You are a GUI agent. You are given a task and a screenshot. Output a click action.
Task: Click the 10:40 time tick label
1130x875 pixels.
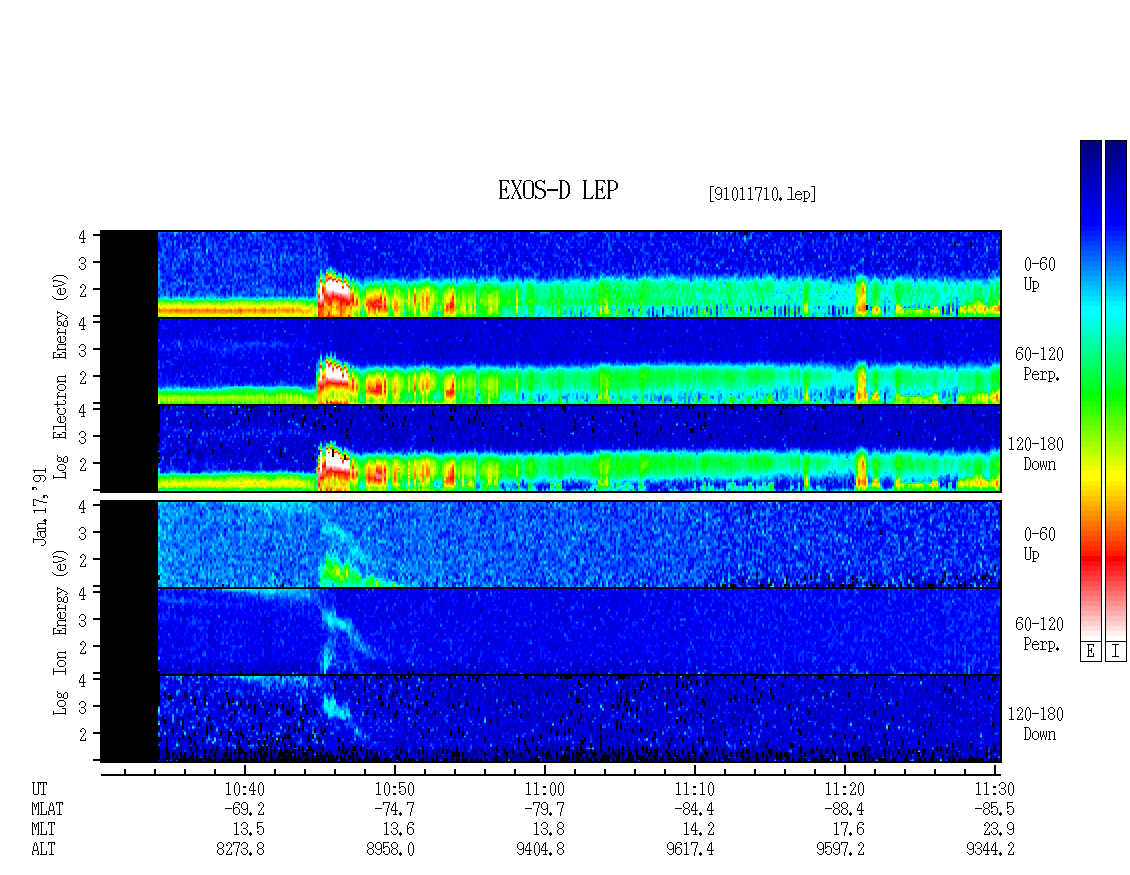click(244, 789)
